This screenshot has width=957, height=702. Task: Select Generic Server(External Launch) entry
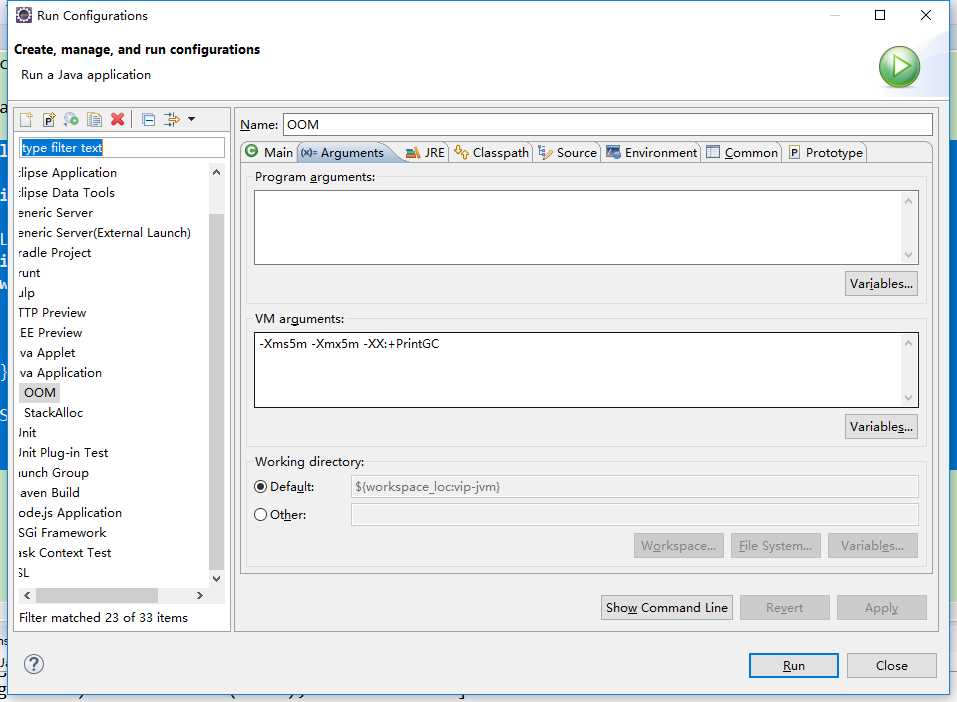point(104,233)
